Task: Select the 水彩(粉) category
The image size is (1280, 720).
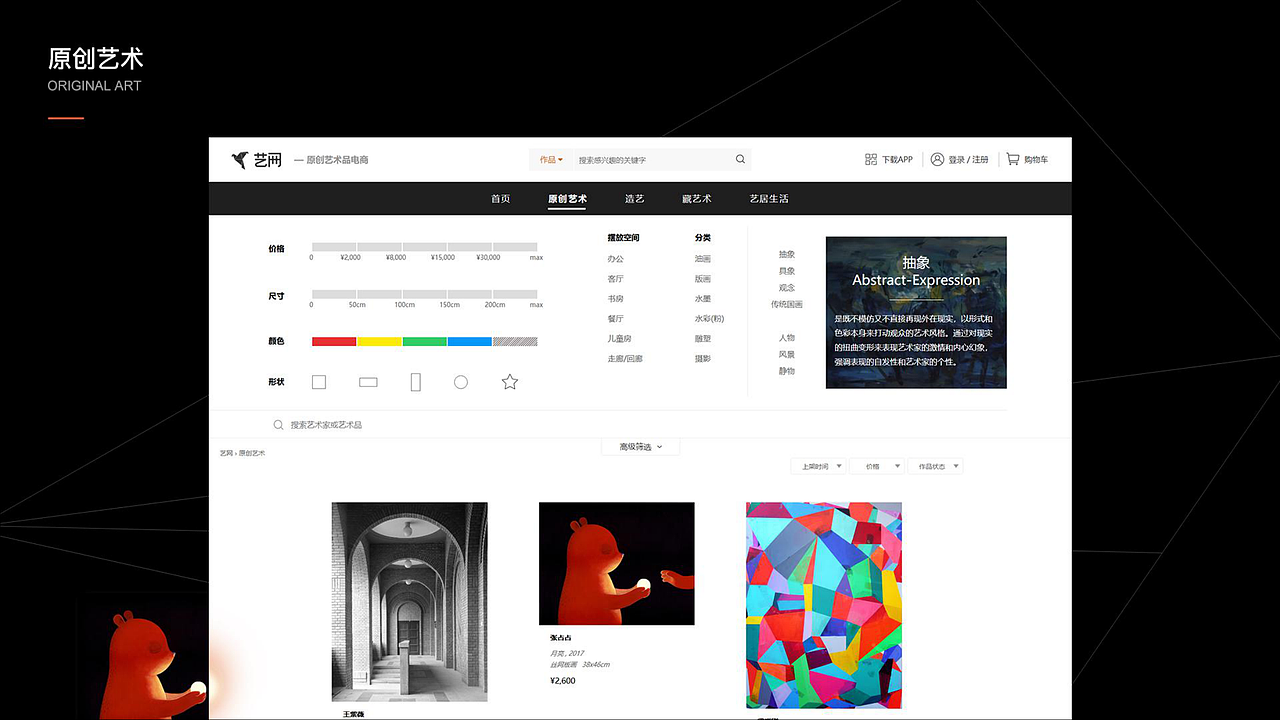Action: (709, 319)
